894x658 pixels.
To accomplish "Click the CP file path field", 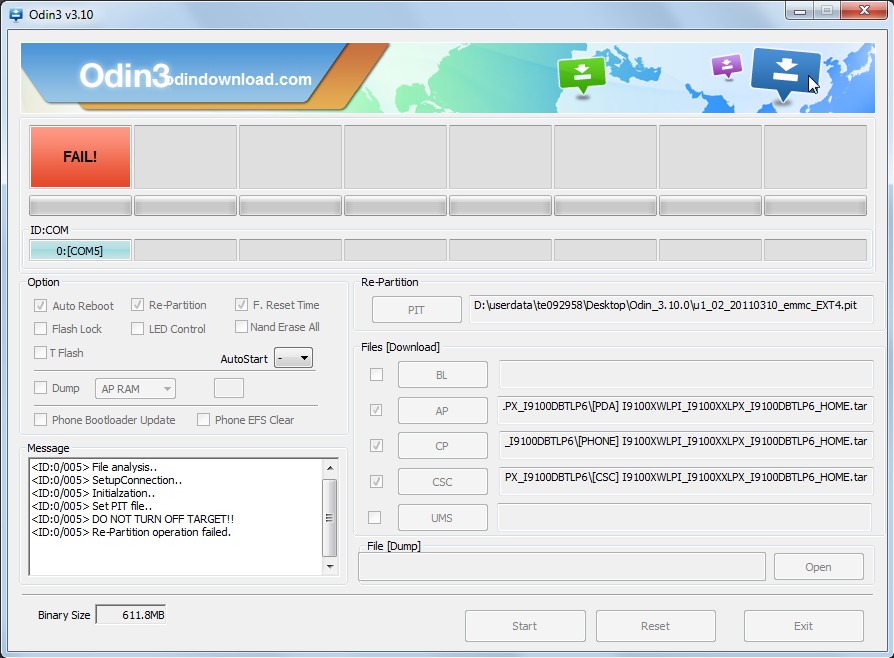I will (686, 445).
